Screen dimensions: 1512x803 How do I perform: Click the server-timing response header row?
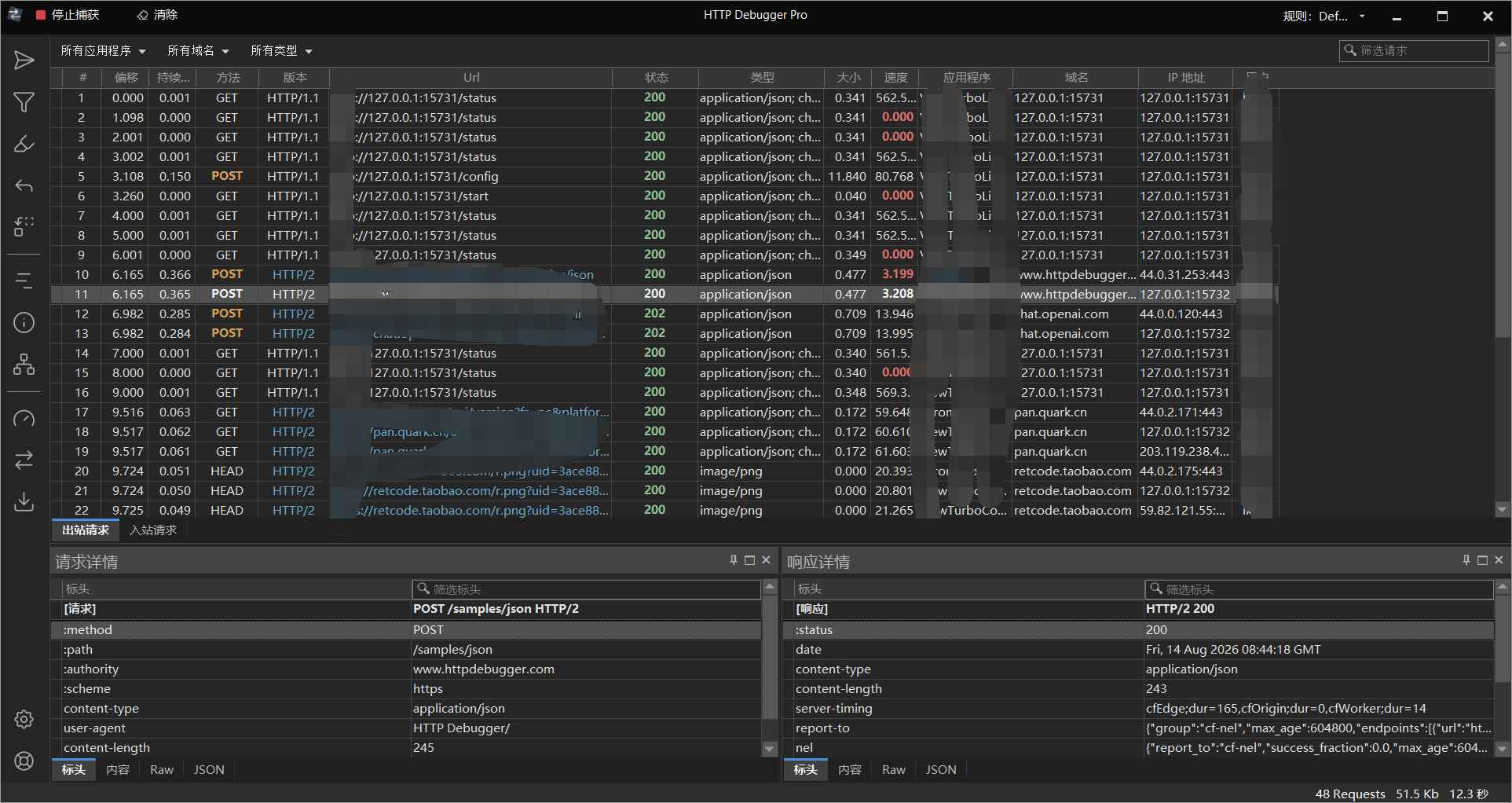(1139, 709)
